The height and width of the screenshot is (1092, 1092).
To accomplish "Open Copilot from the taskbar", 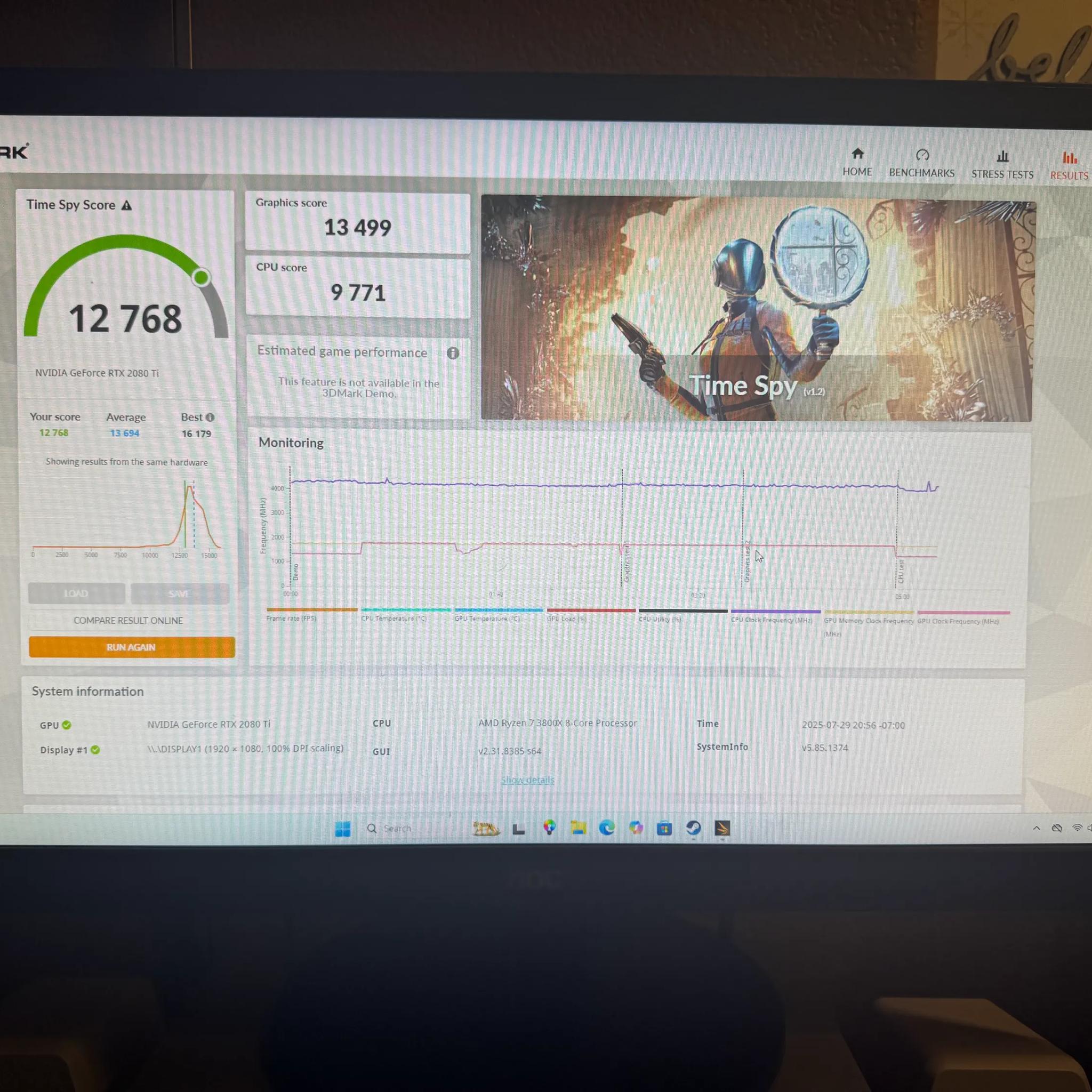I will (636, 828).
